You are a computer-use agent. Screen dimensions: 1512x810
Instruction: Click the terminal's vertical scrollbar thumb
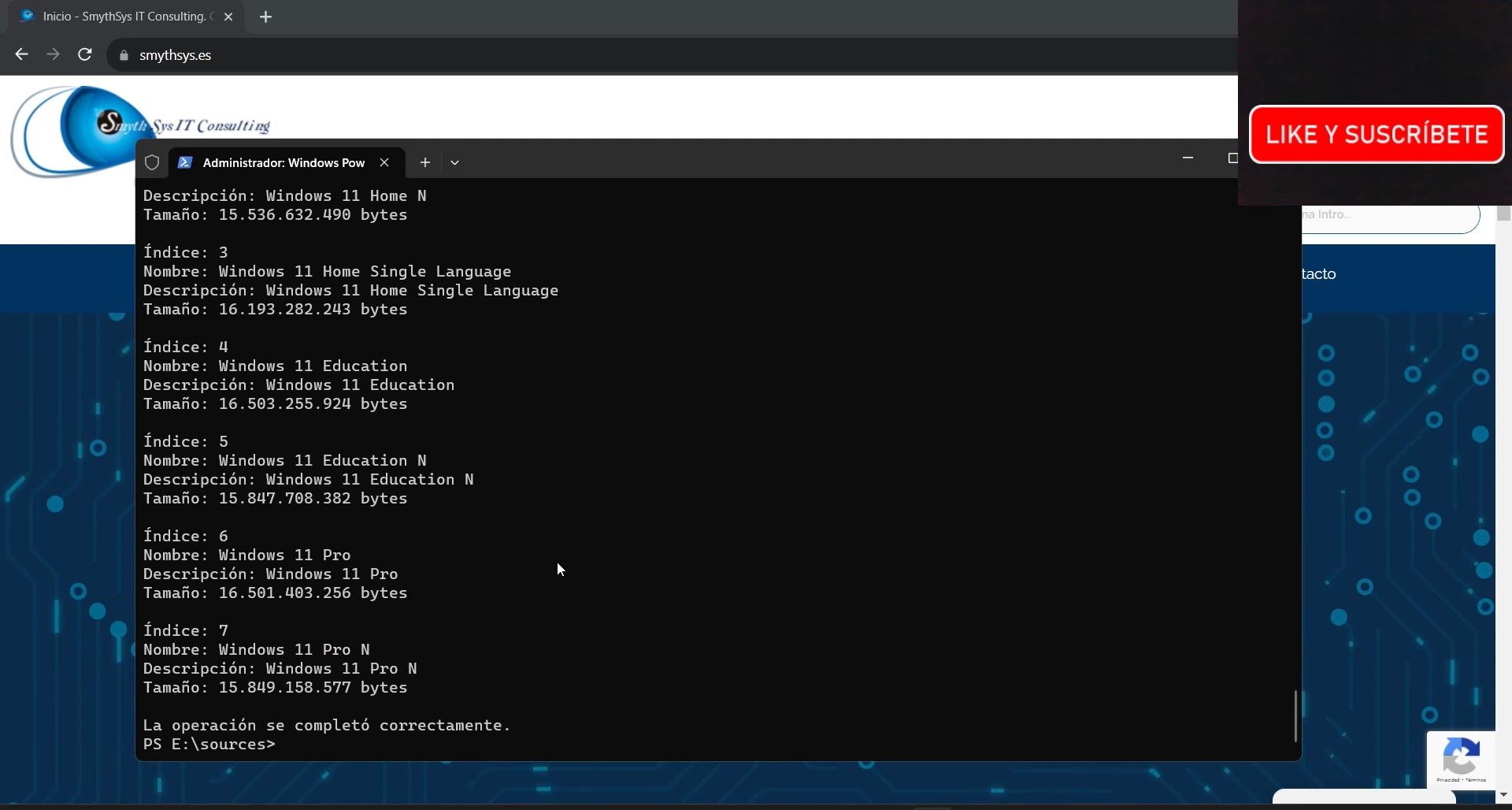click(1295, 715)
